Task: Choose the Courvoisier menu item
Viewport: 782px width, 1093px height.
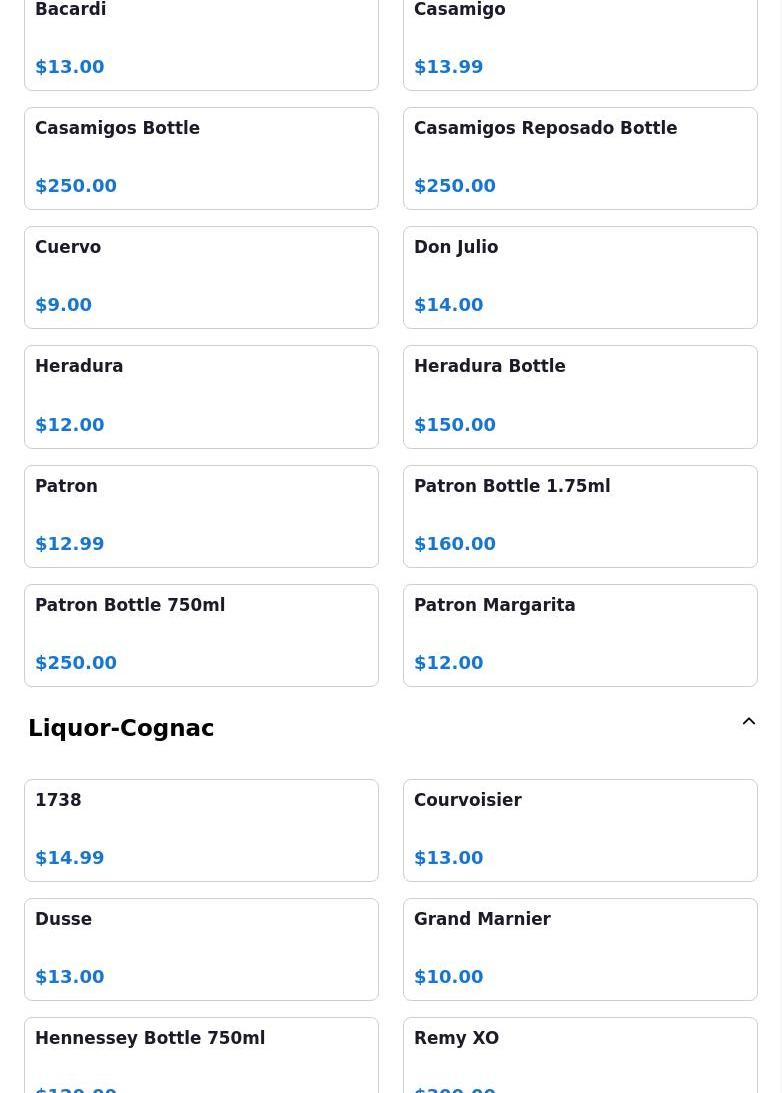Action: [580, 830]
